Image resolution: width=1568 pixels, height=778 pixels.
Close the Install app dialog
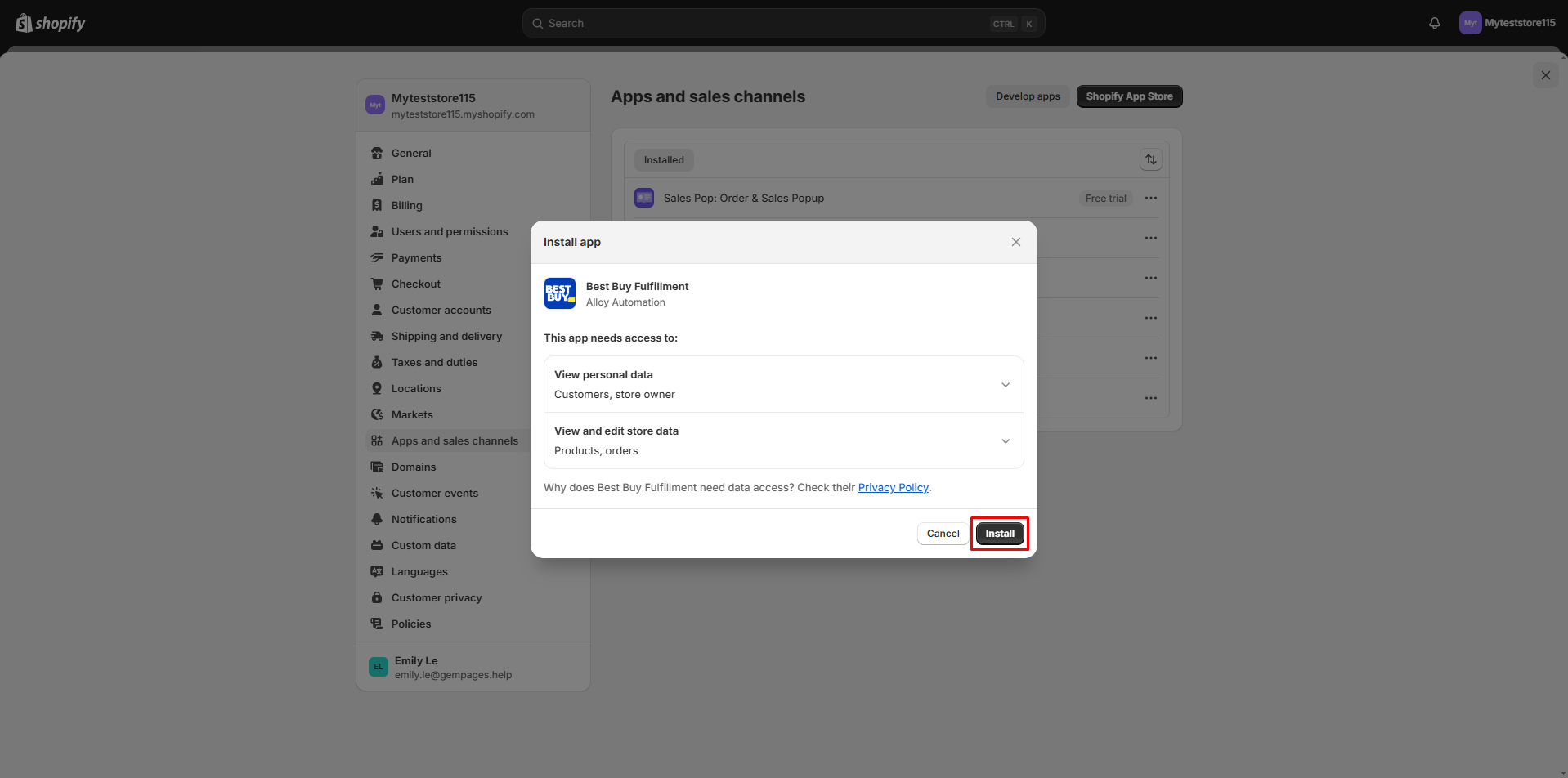[x=1015, y=242]
